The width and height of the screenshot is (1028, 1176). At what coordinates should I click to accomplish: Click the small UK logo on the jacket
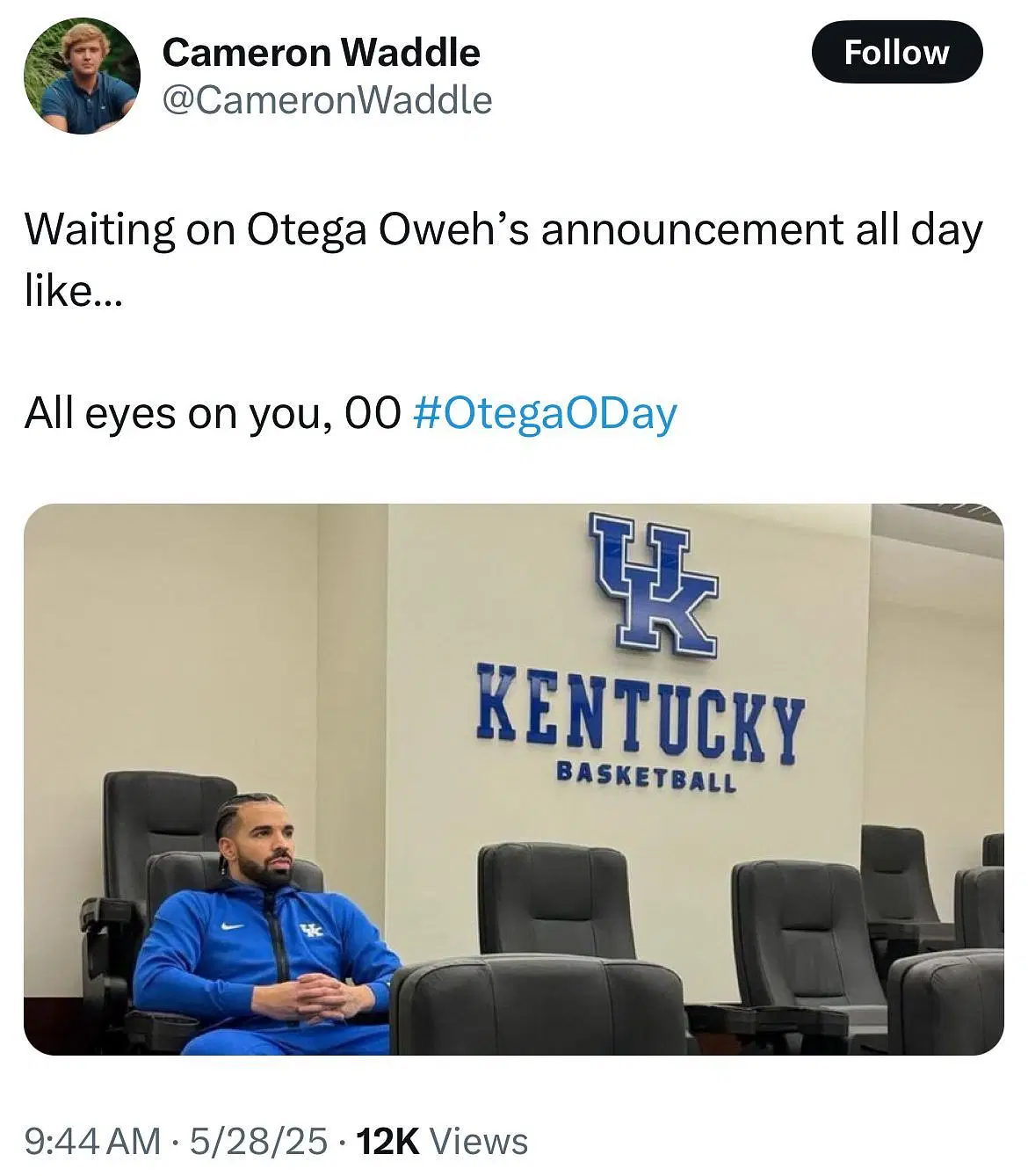(311, 932)
